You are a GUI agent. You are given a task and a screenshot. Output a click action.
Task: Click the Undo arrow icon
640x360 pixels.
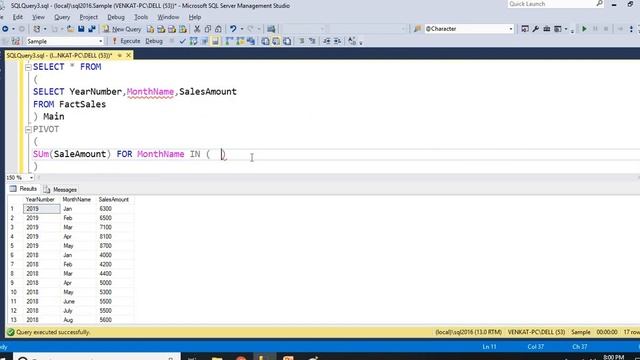pyautogui.click(x=233, y=29)
